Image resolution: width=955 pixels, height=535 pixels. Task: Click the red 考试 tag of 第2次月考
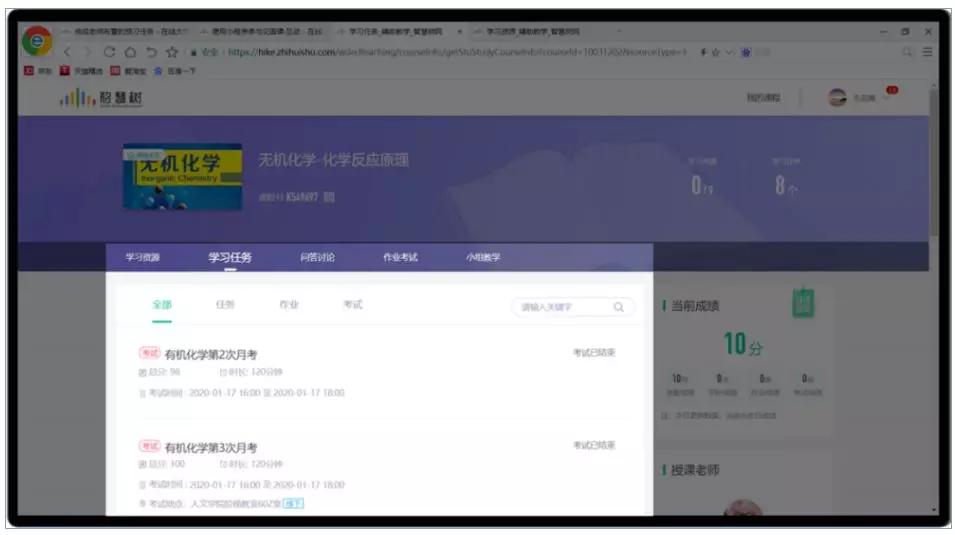(149, 353)
